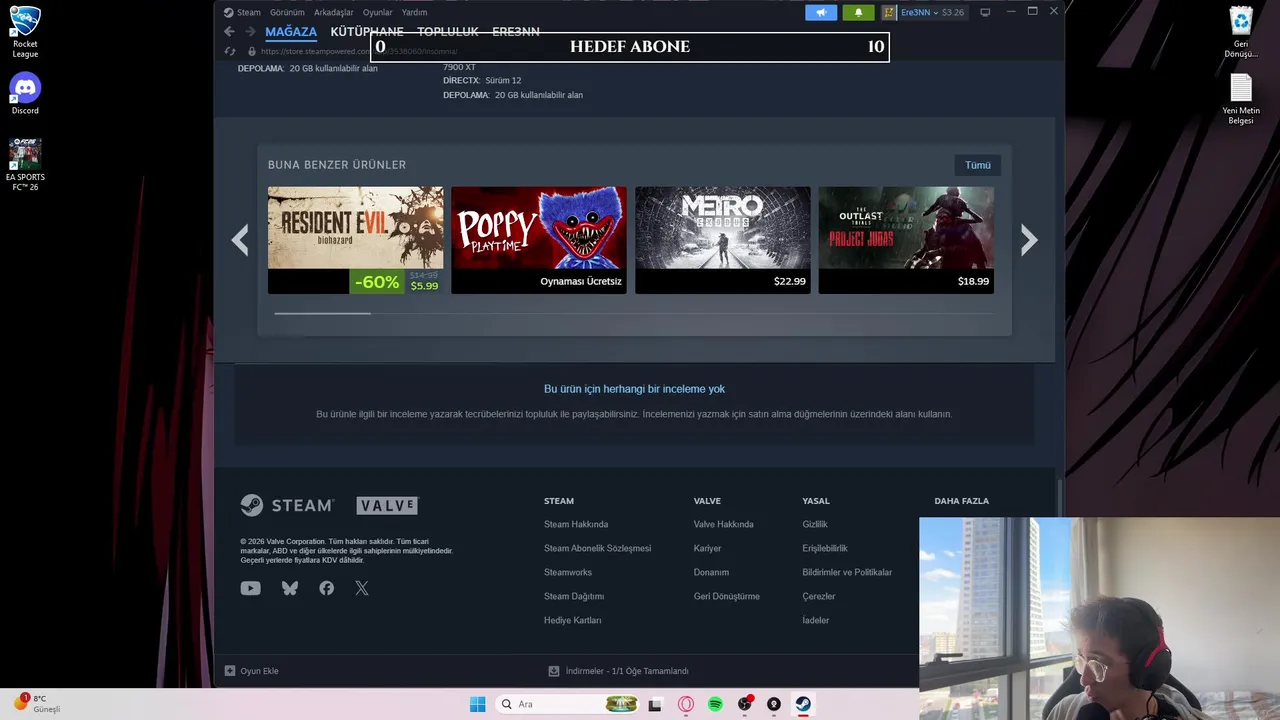Click the downloads icon in bottom bar

click(x=554, y=671)
